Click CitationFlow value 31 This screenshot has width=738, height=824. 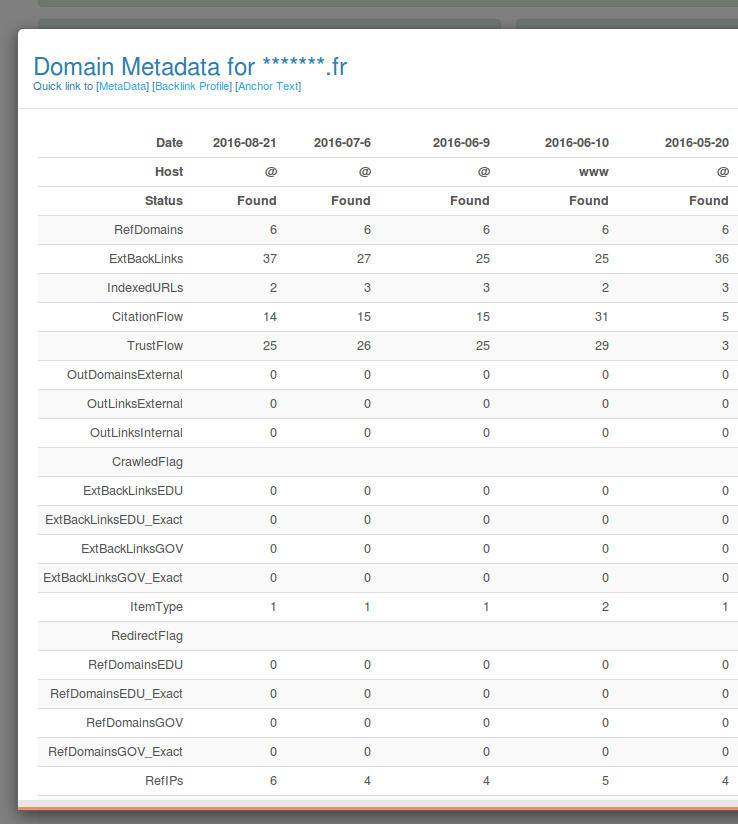601,316
